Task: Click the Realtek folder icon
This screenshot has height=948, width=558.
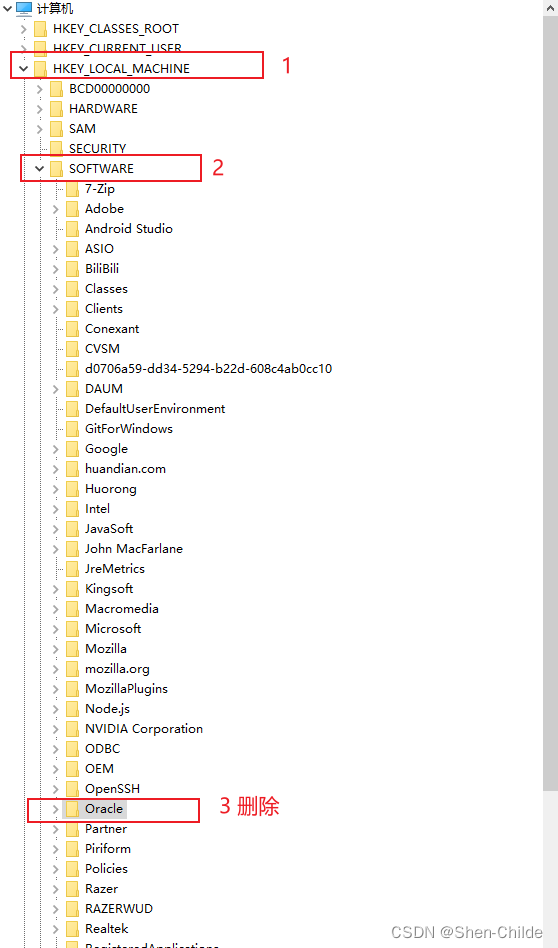Action: 73,929
